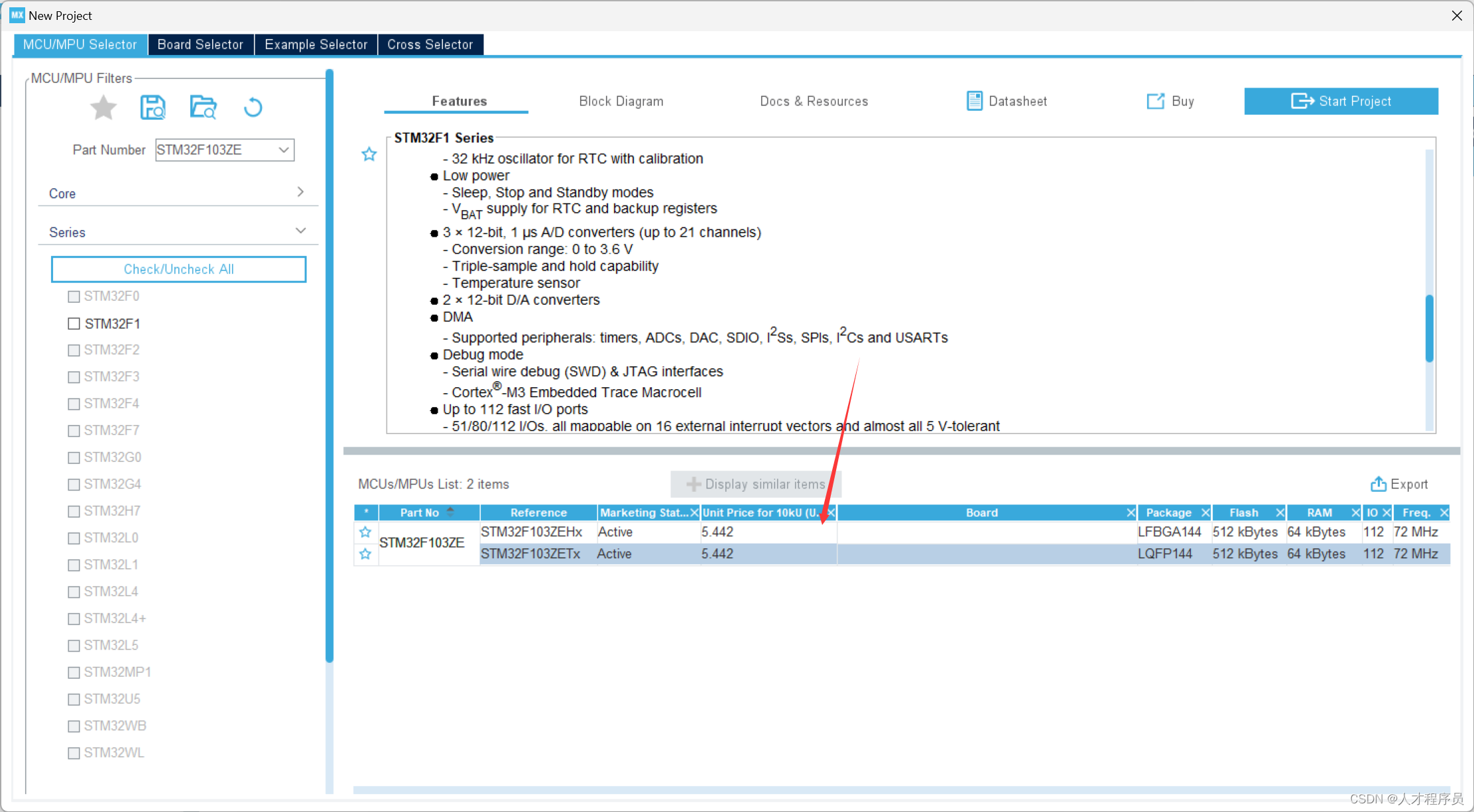This screenshot has width=1474, height=812.
Task: Click the Export icon
Action: pos(1379,484)
